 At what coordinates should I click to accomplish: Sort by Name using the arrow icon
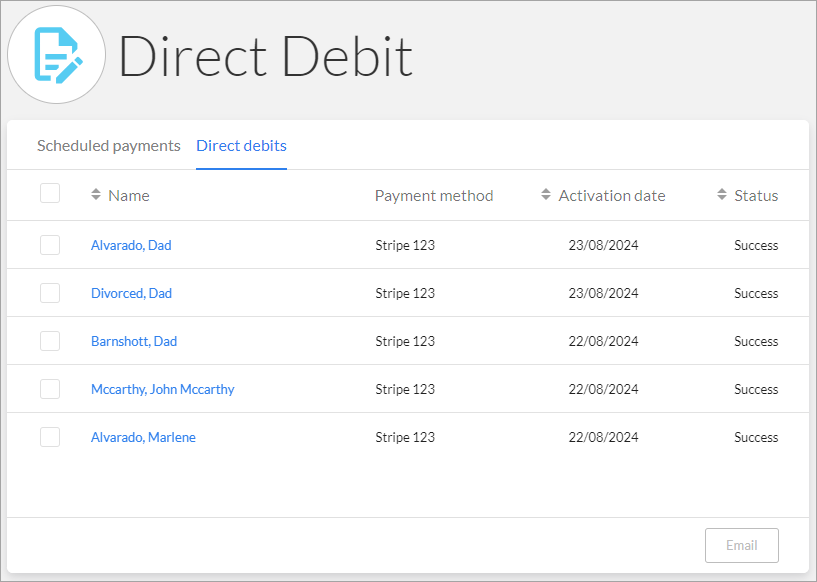[96, 194]
